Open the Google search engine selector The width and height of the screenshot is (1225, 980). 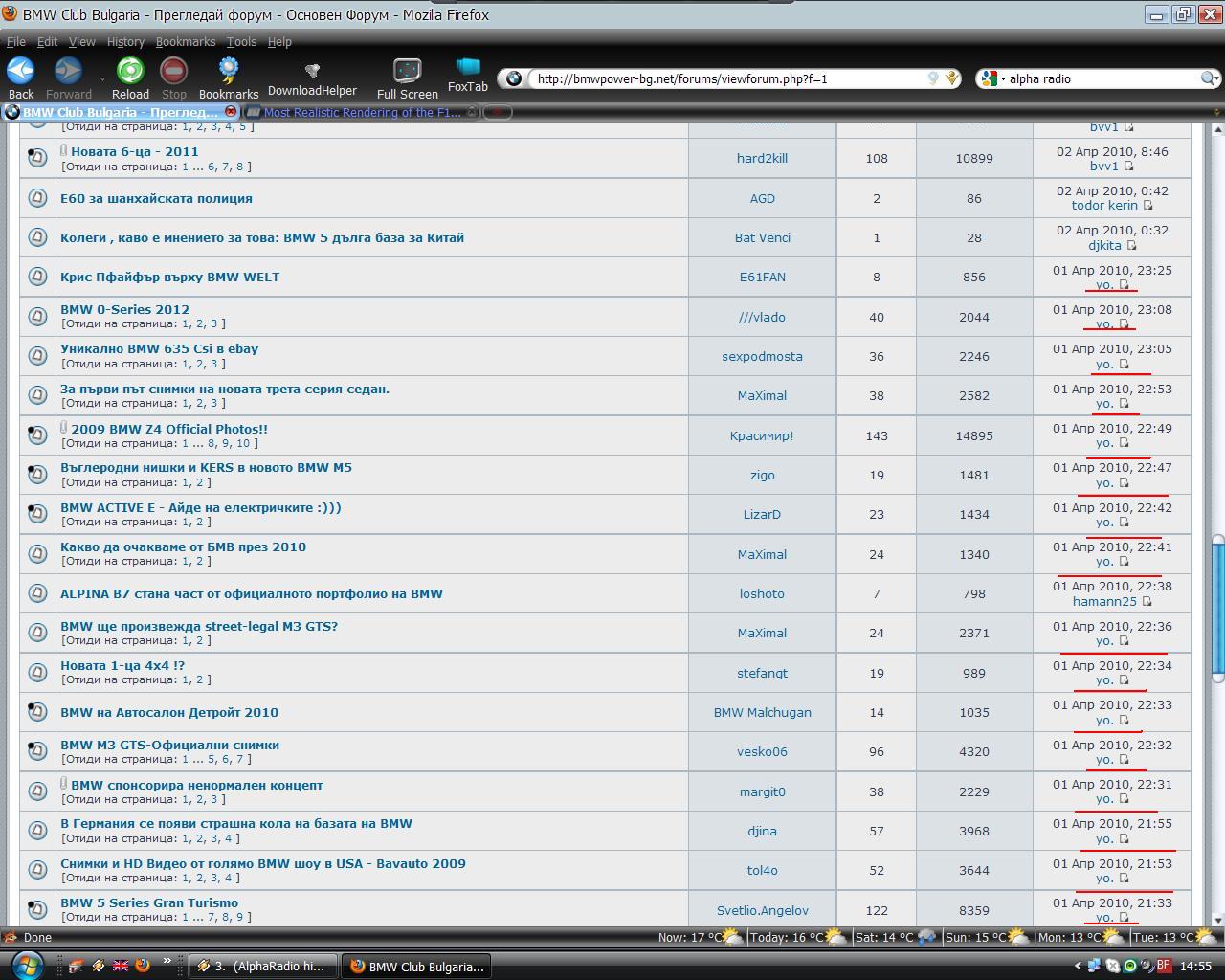[x=992, y=78]
